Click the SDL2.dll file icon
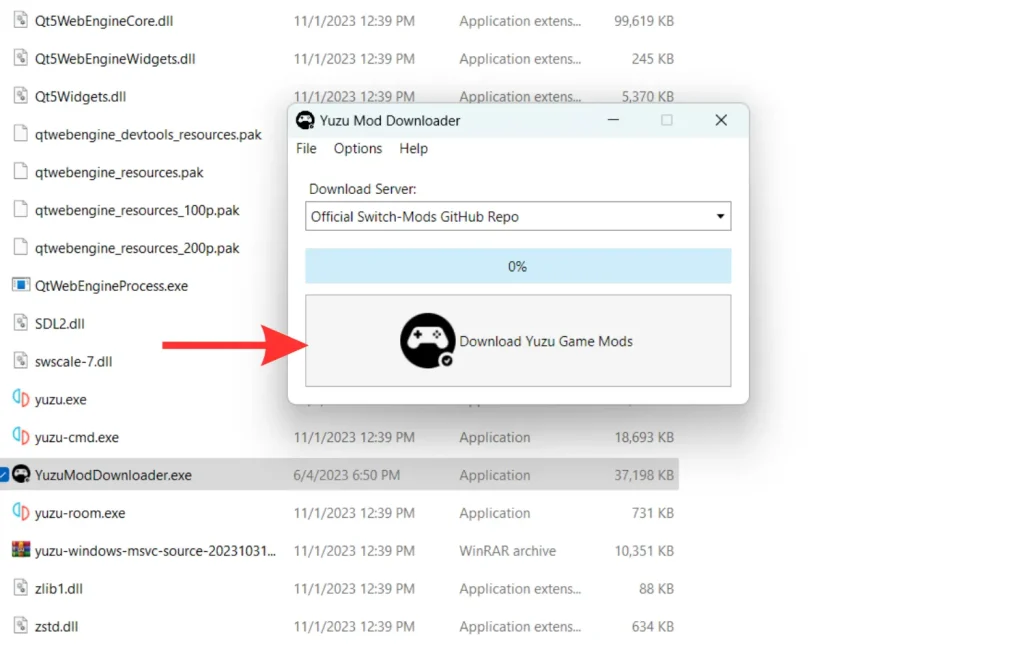1024x649 pixels. pyautogui.click(x=21, y=323)
